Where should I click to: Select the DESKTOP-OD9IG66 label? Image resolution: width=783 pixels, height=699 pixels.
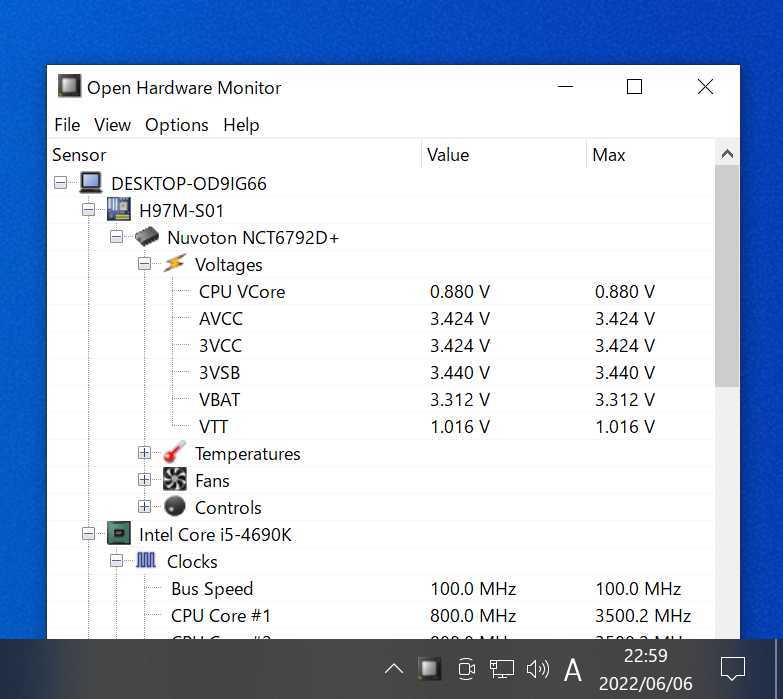(189, 184)
